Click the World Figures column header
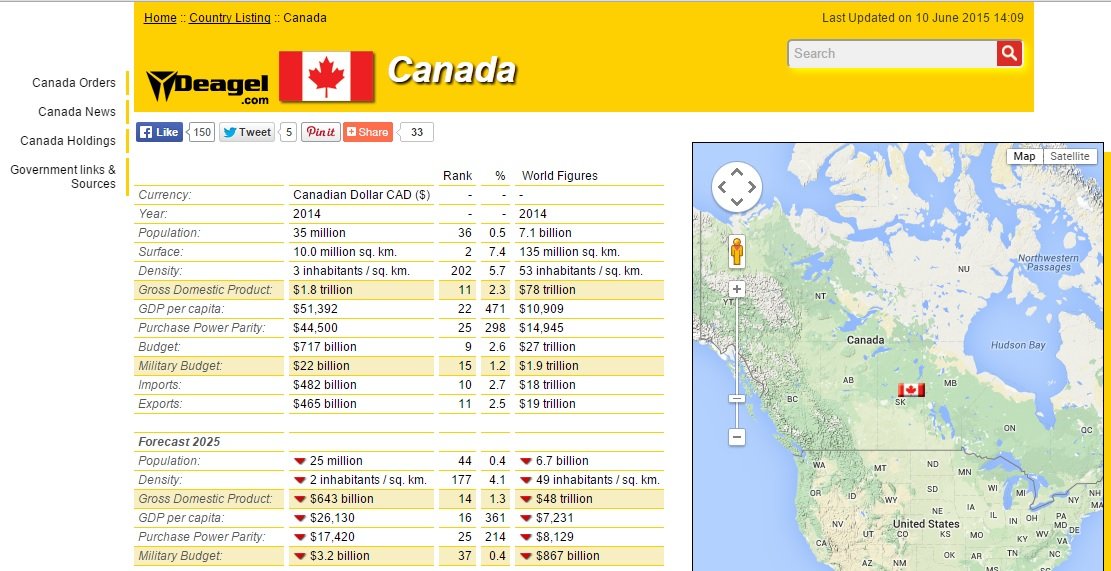 click(x=560, y=176)
